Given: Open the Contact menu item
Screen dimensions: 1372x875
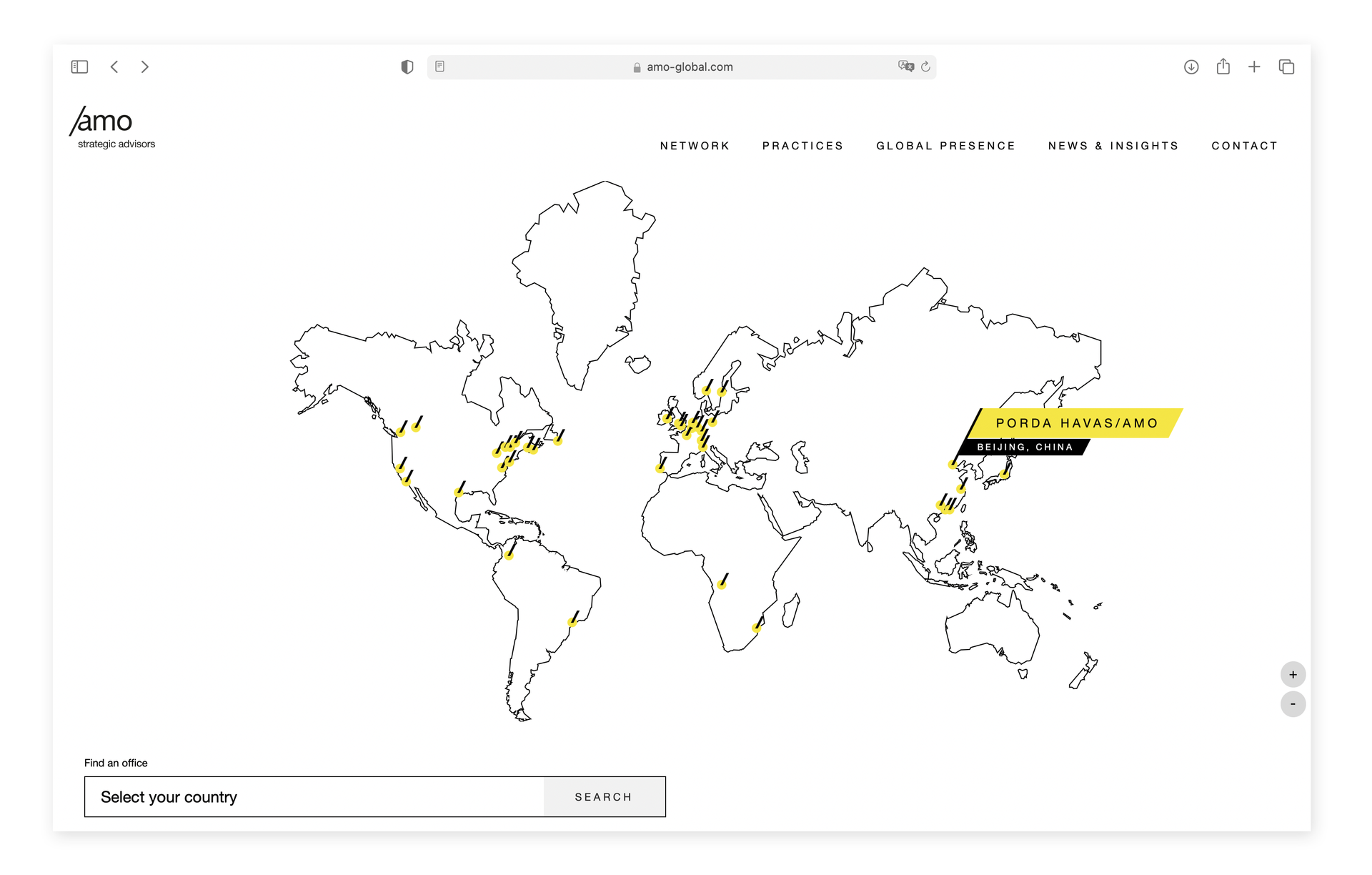Looking at the screenshot, I should pyautogui.click(x=1244, y=146).
